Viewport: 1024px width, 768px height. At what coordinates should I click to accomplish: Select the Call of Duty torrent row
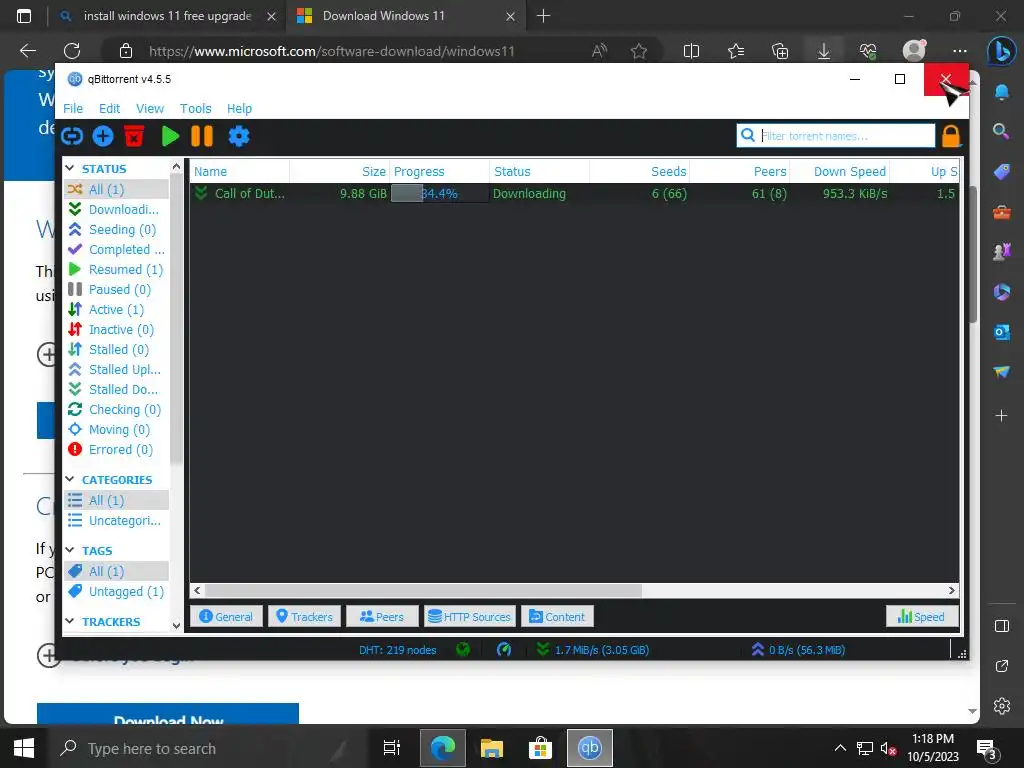point(574,193)
